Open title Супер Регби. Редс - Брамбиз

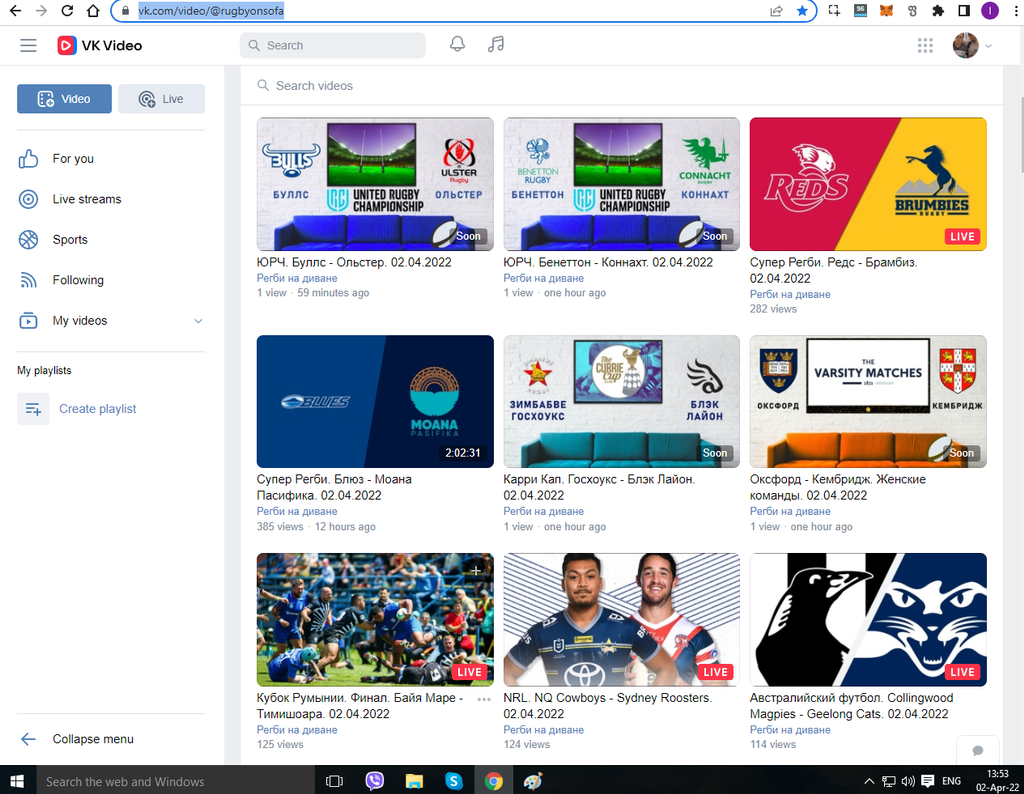tap(833, 270)
